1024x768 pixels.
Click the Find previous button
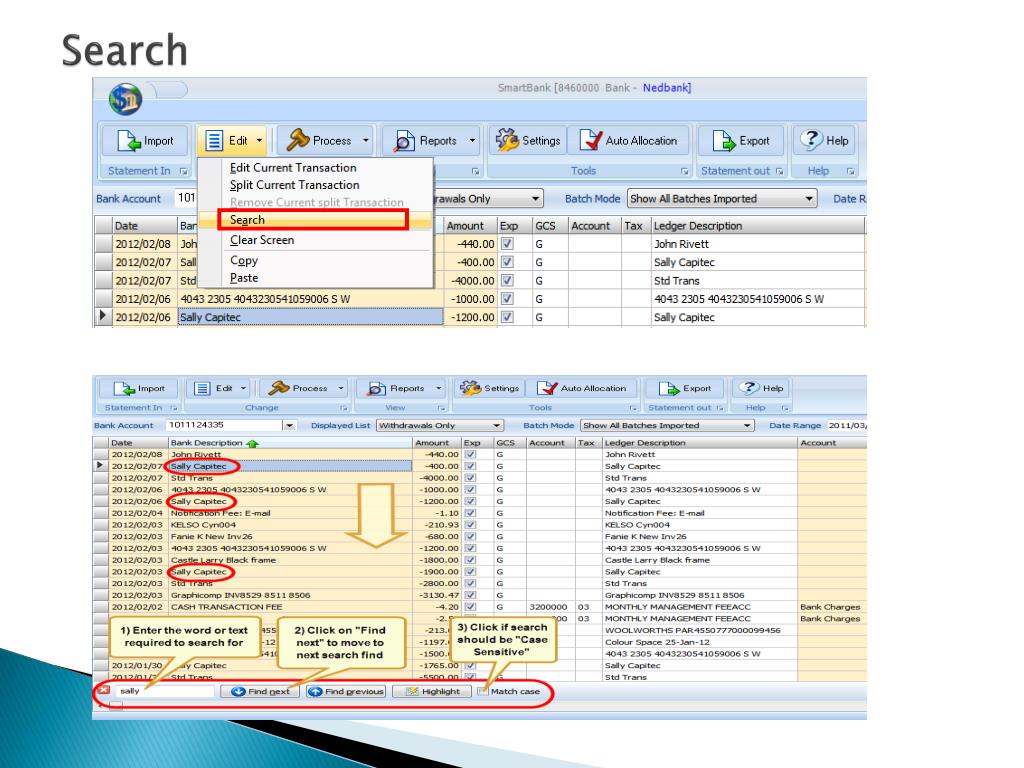tap(347, 691)
